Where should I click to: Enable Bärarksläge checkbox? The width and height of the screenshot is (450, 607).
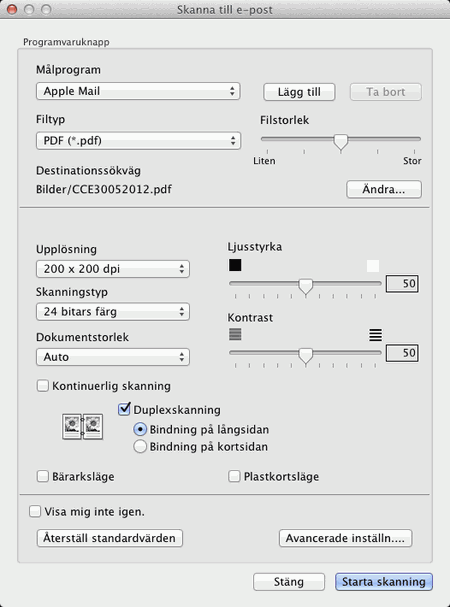point(43,476)
